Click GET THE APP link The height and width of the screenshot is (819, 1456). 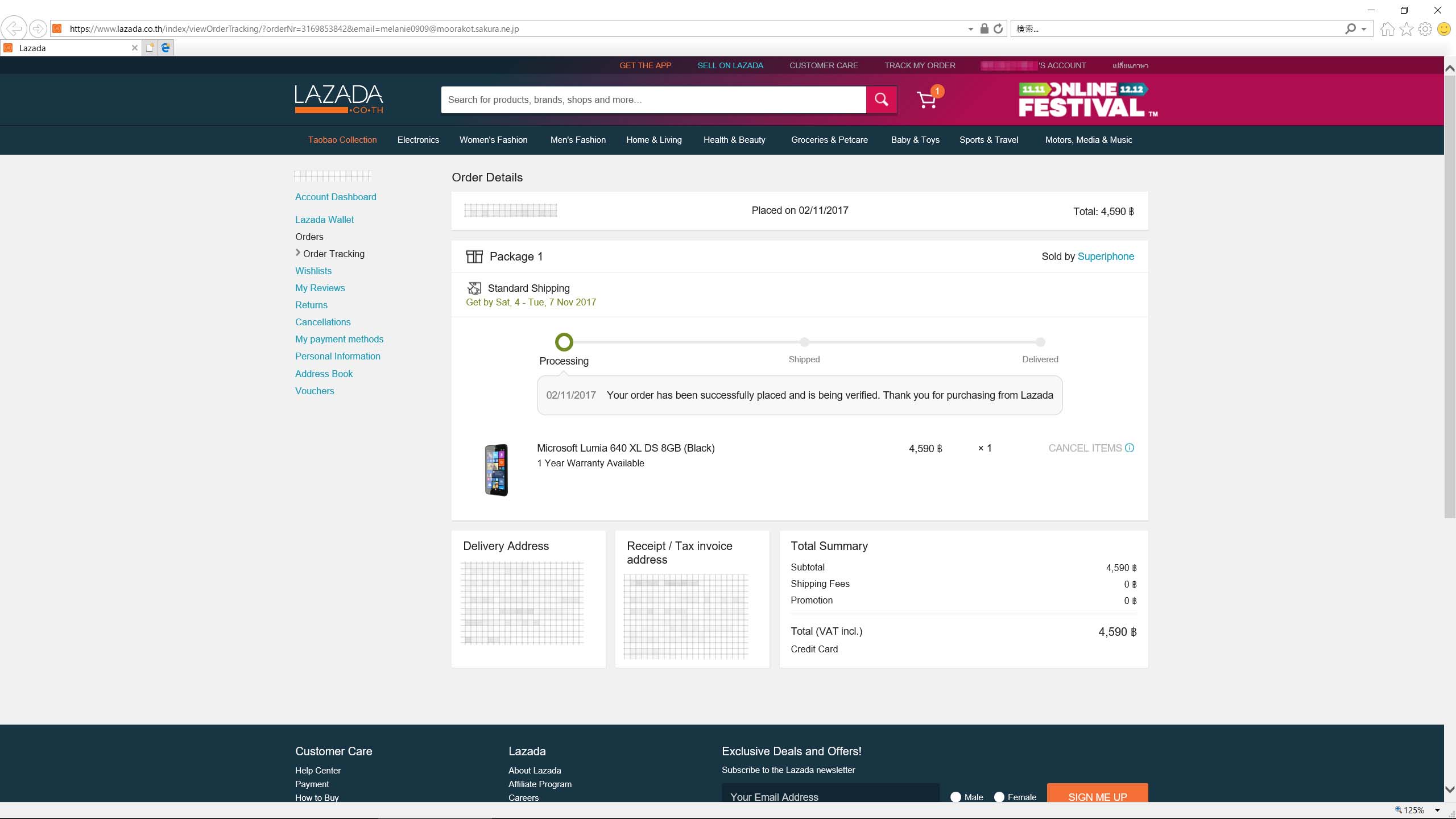(x=645, y=65)
